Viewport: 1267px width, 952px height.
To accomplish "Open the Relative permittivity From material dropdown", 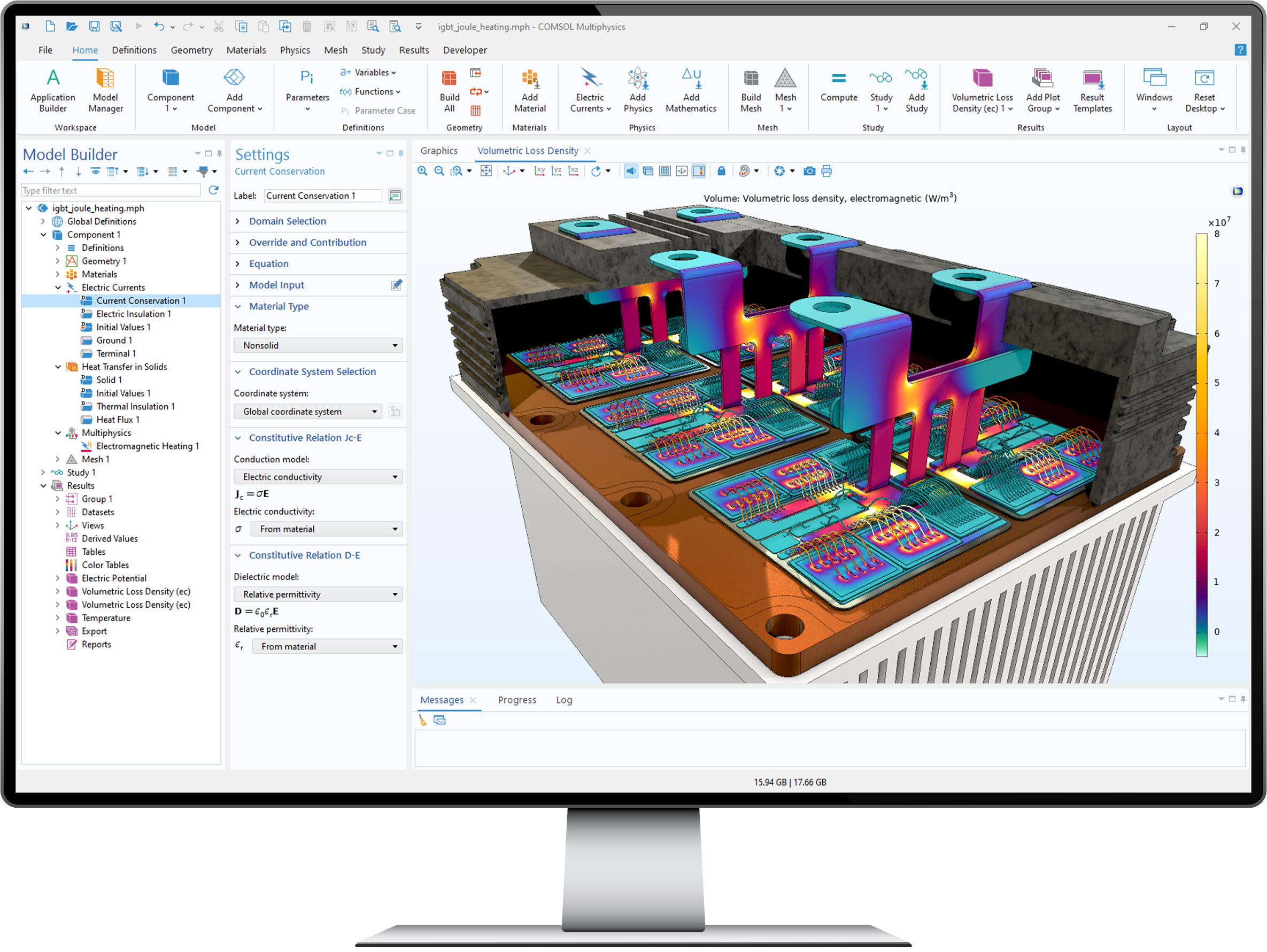I will (327, 647).
